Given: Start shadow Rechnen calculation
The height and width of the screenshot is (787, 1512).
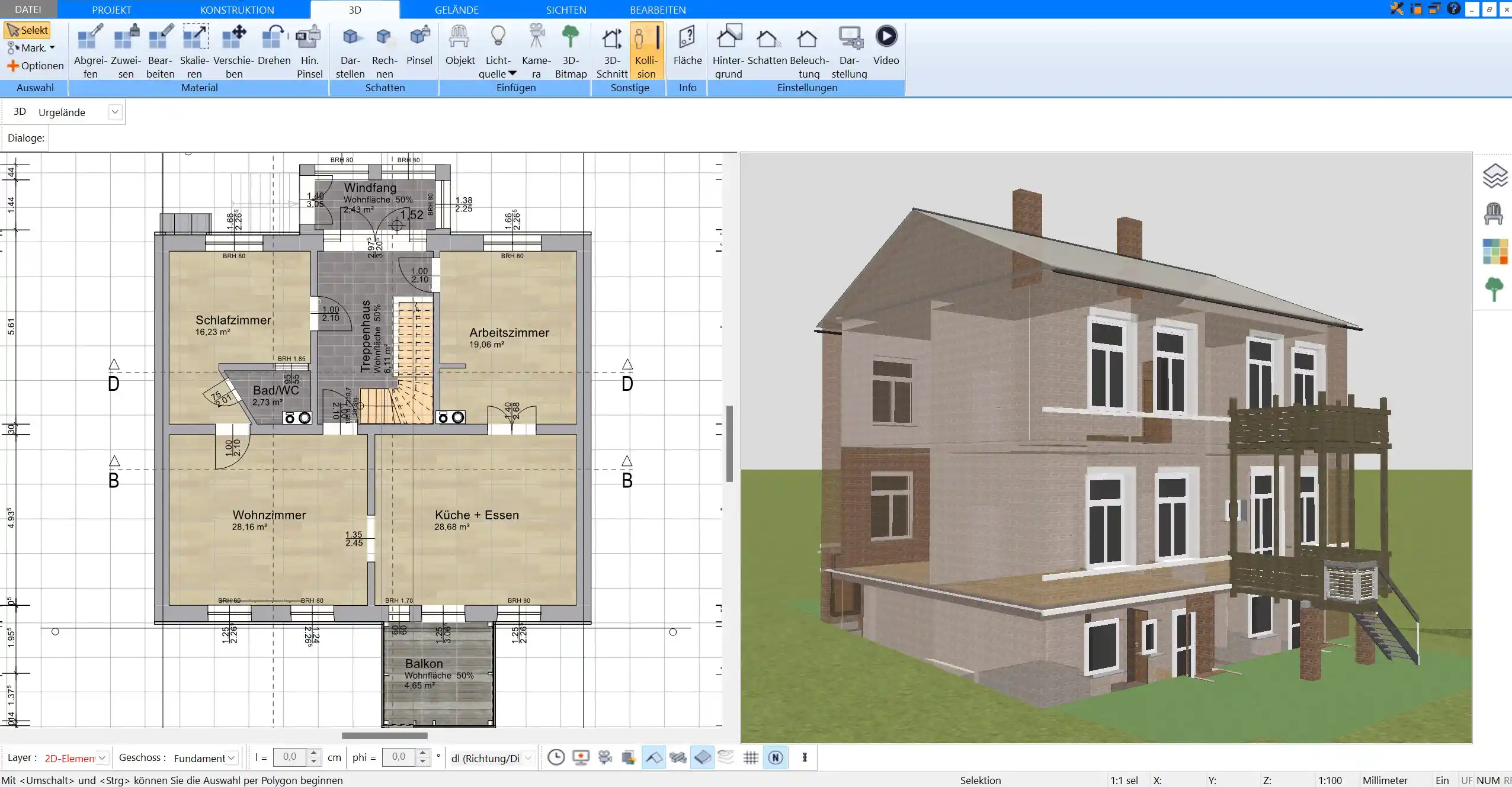Looking at the screenshot, I should pos(385,52).
